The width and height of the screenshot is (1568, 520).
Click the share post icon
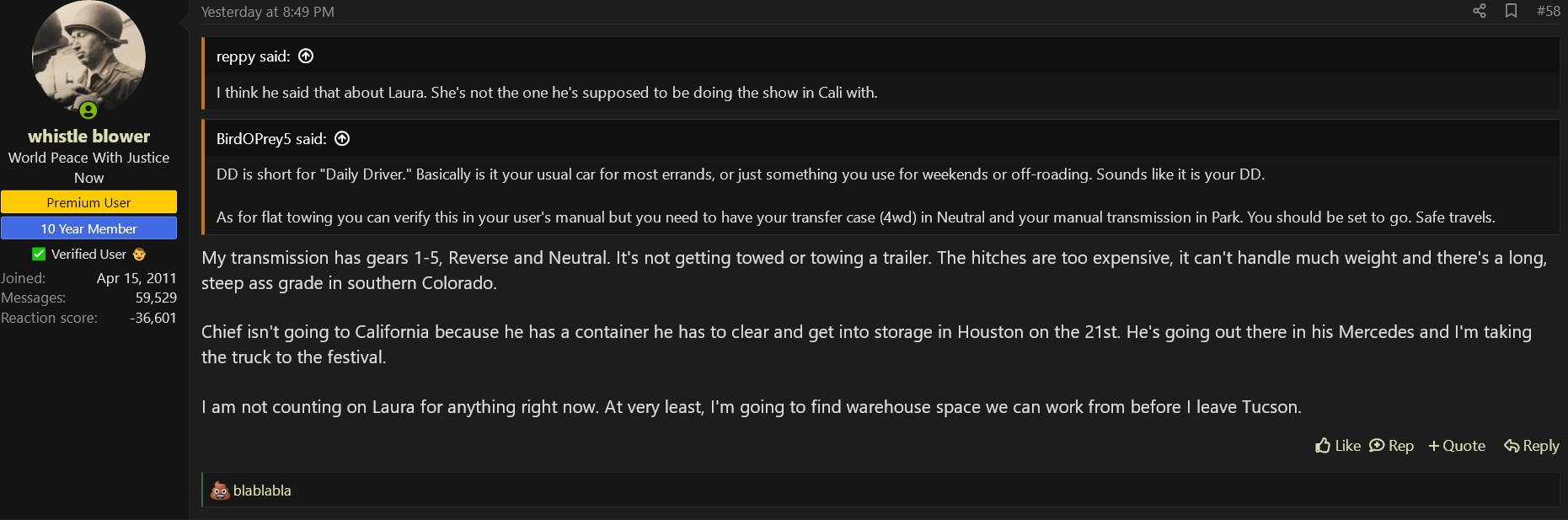1480,11
